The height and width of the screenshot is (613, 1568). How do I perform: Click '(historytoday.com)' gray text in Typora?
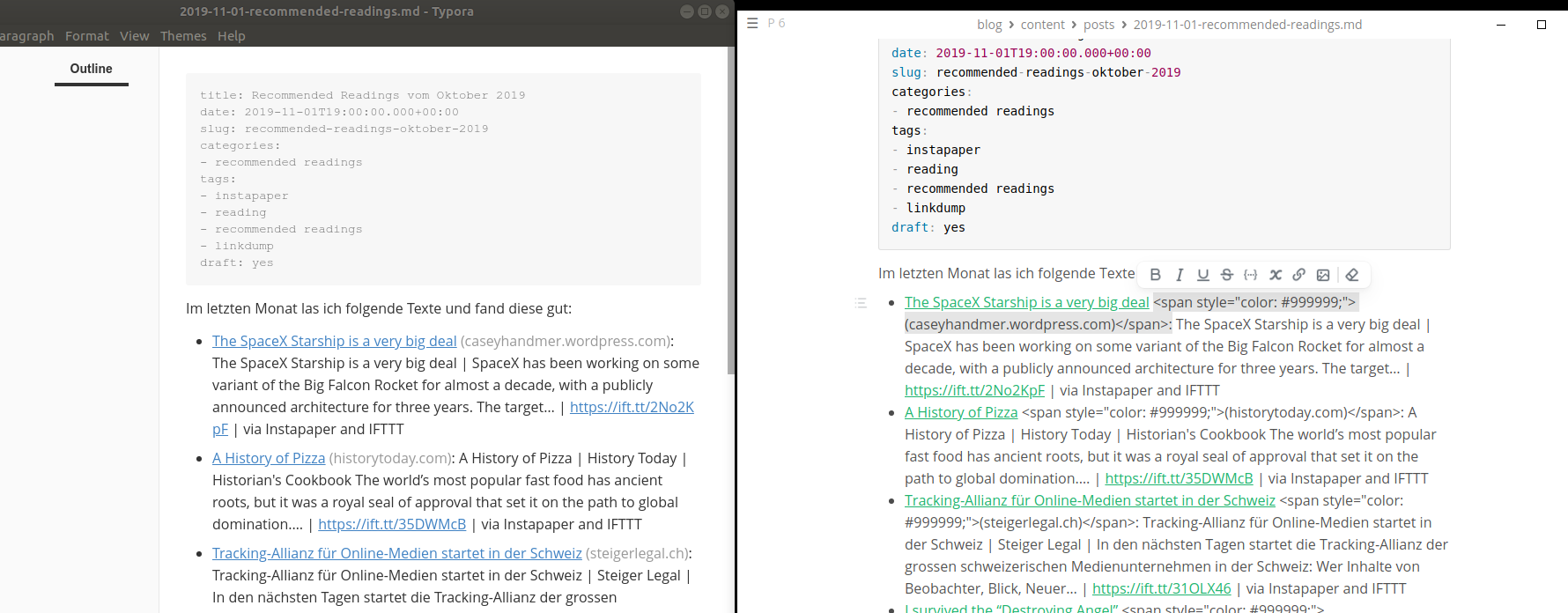tap(388, 459)
